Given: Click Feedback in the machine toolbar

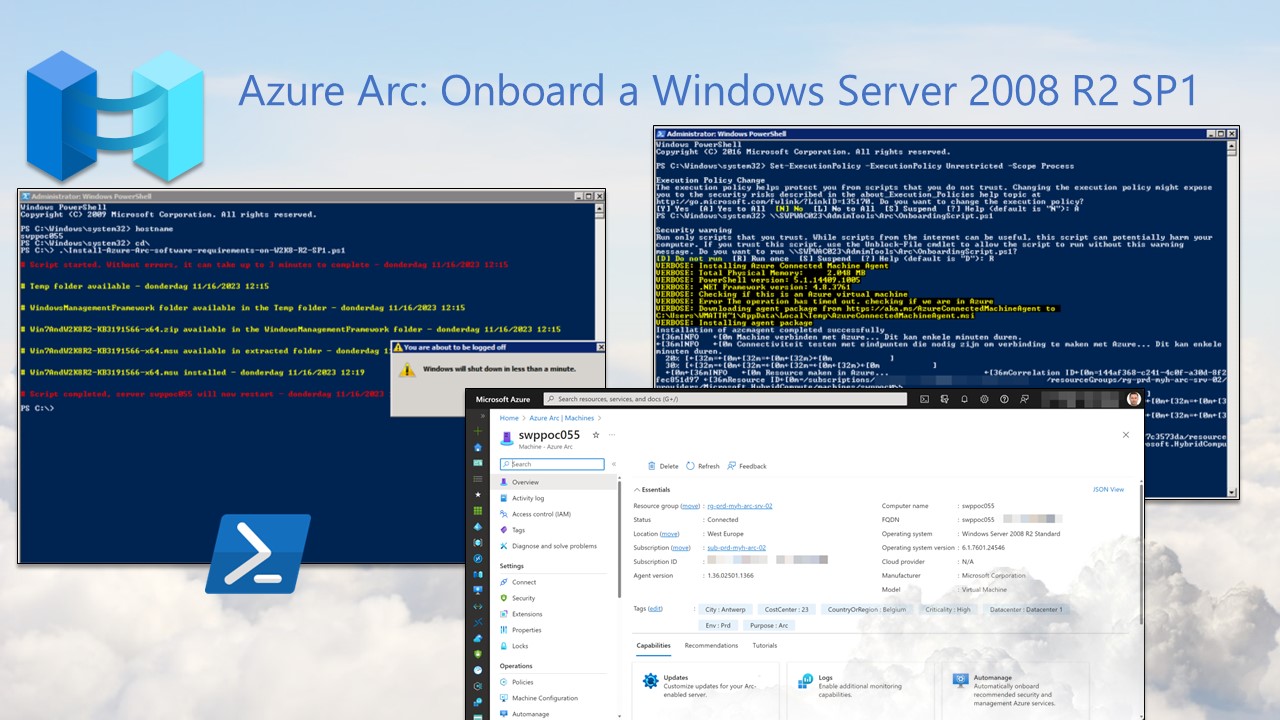Looking at the screenshot, I should tap(747, 466).
